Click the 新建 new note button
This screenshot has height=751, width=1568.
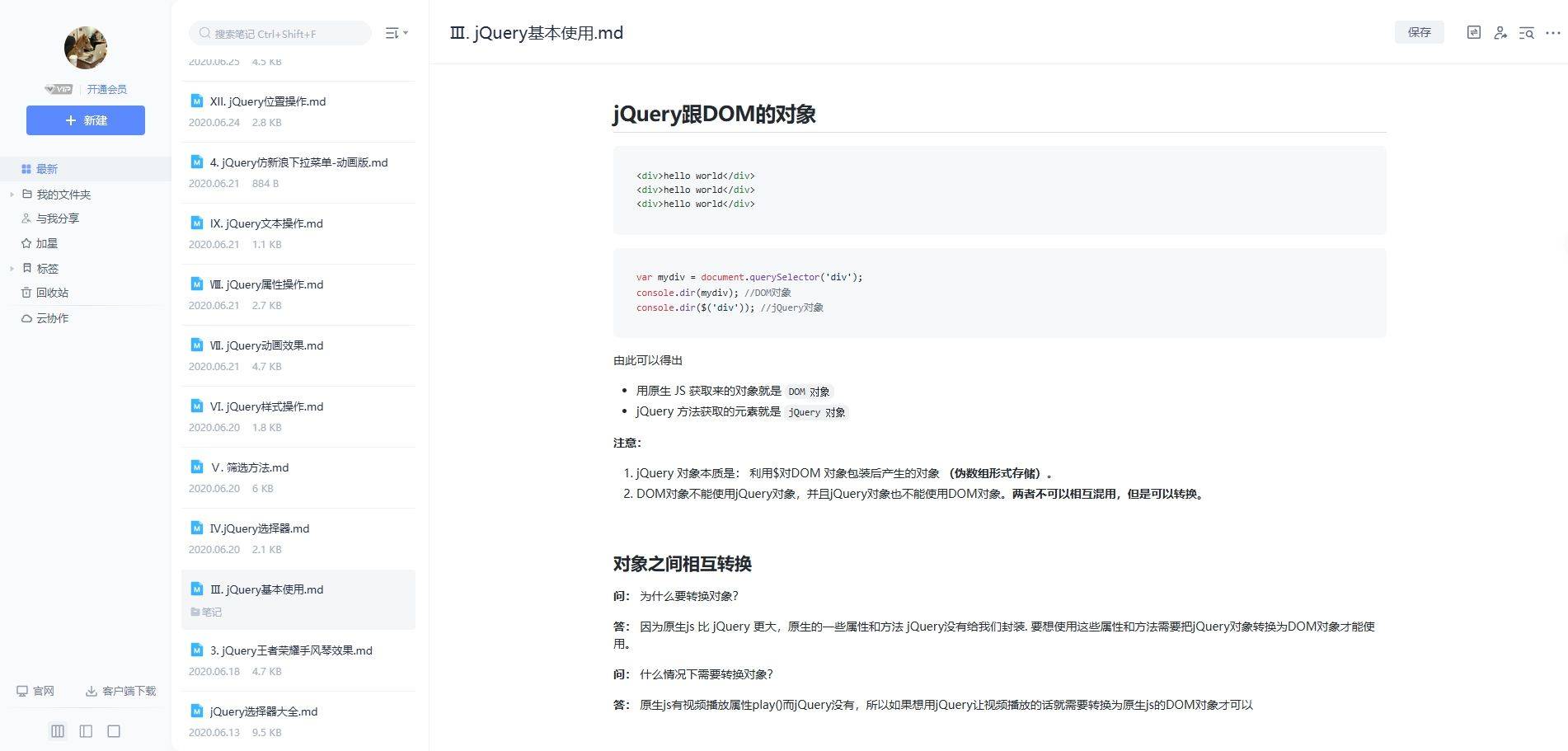pyautogui.click(x=86, y=120)
